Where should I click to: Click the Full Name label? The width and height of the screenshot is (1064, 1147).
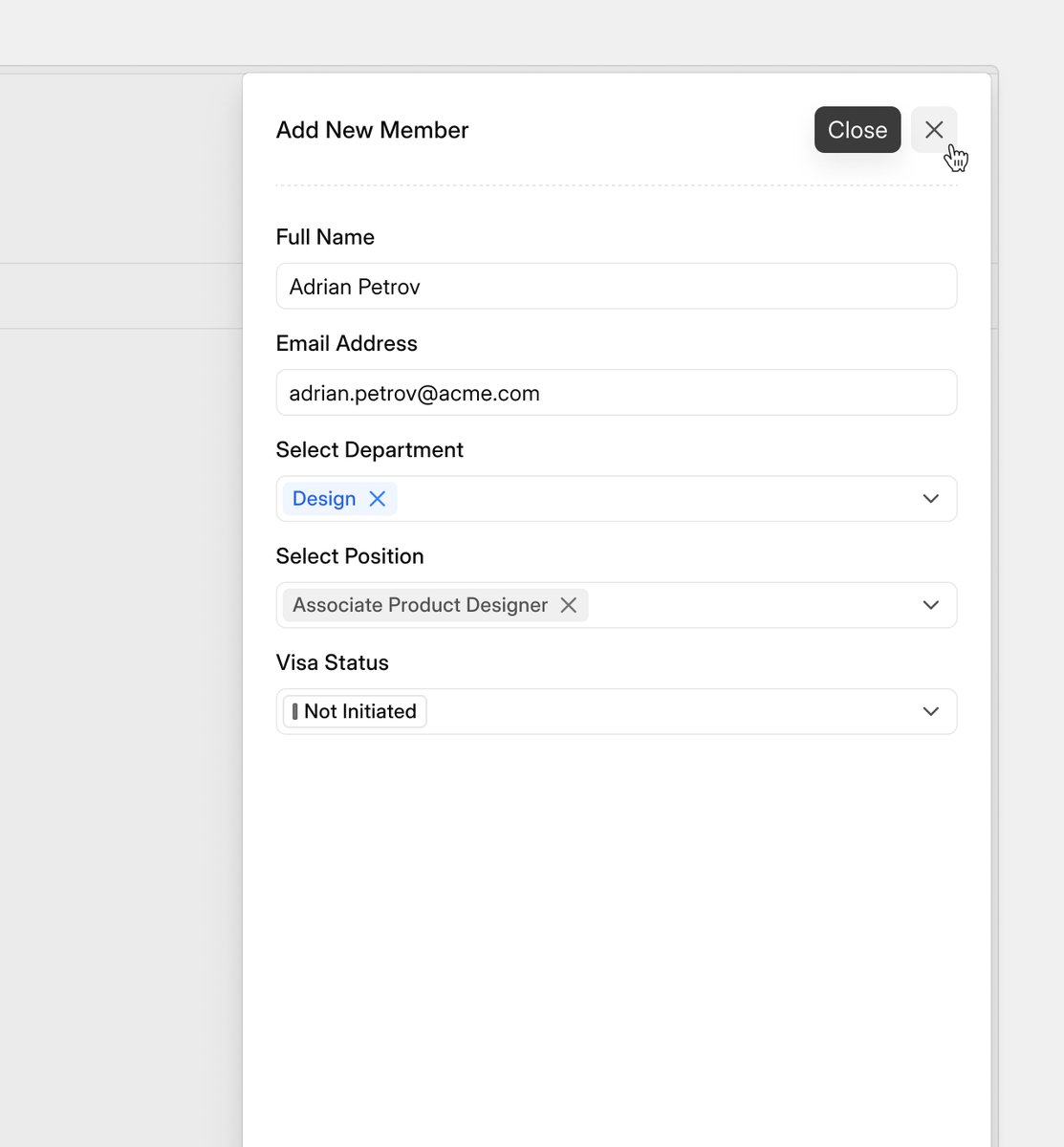[x=325, y=237]
